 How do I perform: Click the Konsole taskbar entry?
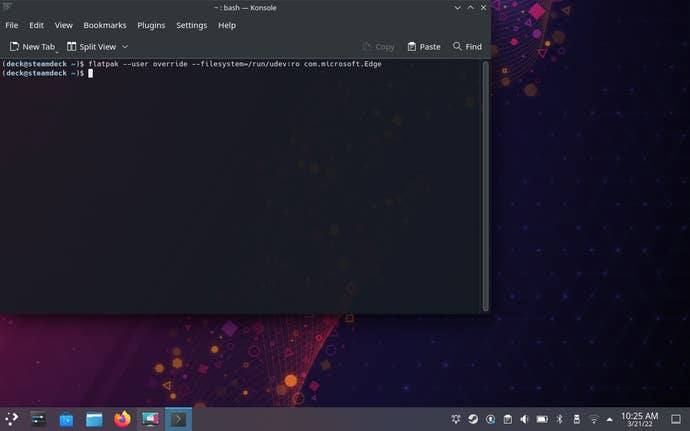pos(178,419)
